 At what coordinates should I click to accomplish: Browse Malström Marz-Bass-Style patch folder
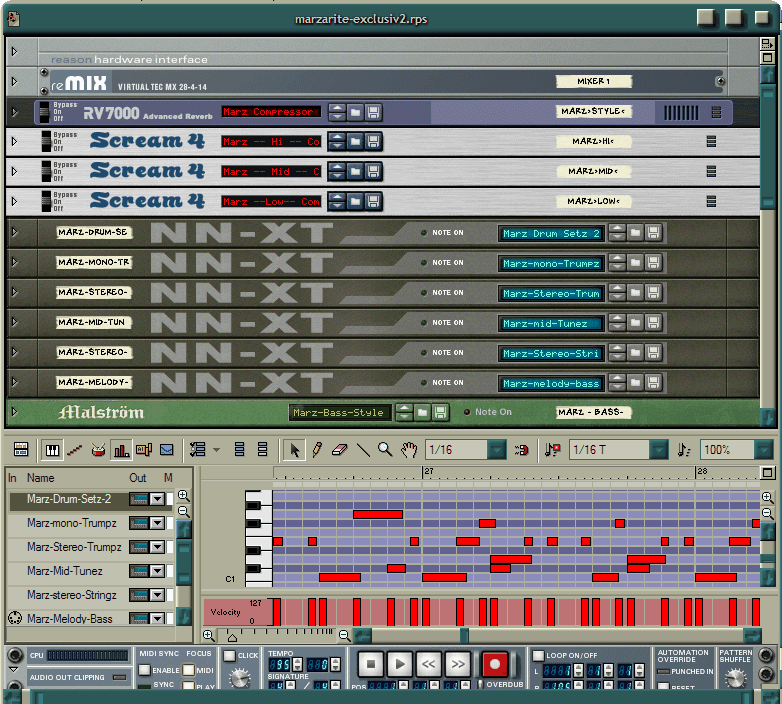(422, 412)
